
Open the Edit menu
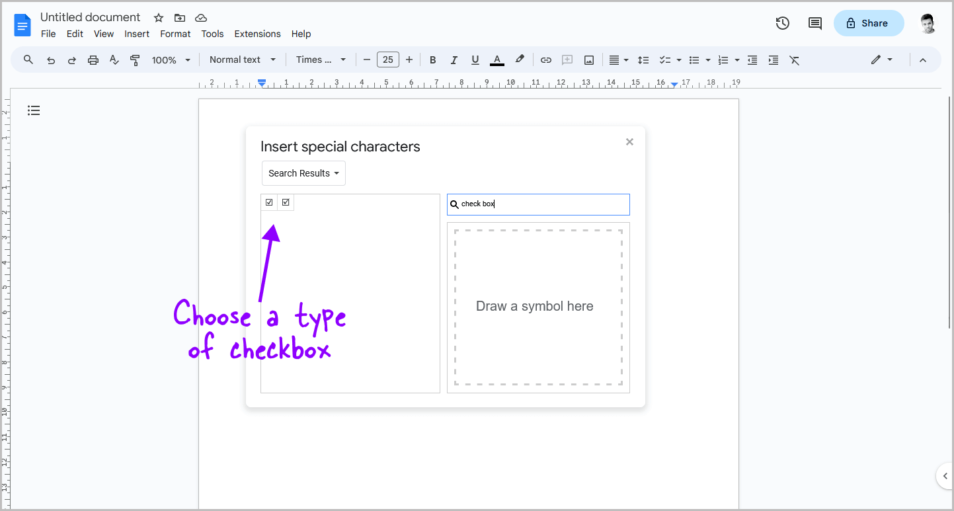pyautogui.click(x=75, y=34)
